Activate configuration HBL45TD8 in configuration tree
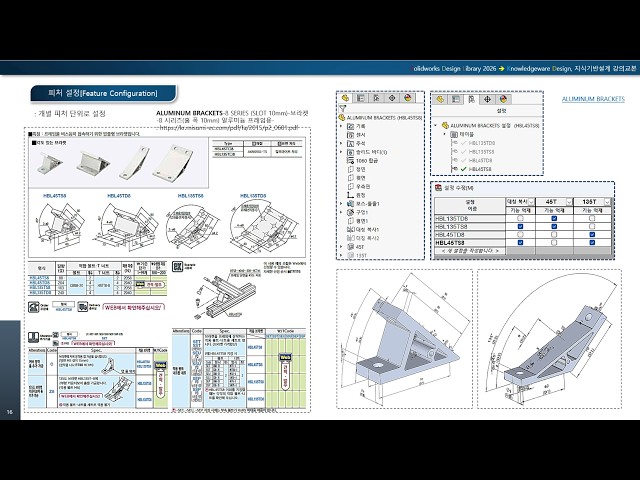Screen dimensions: 640x480 click(x=480, y=160)
